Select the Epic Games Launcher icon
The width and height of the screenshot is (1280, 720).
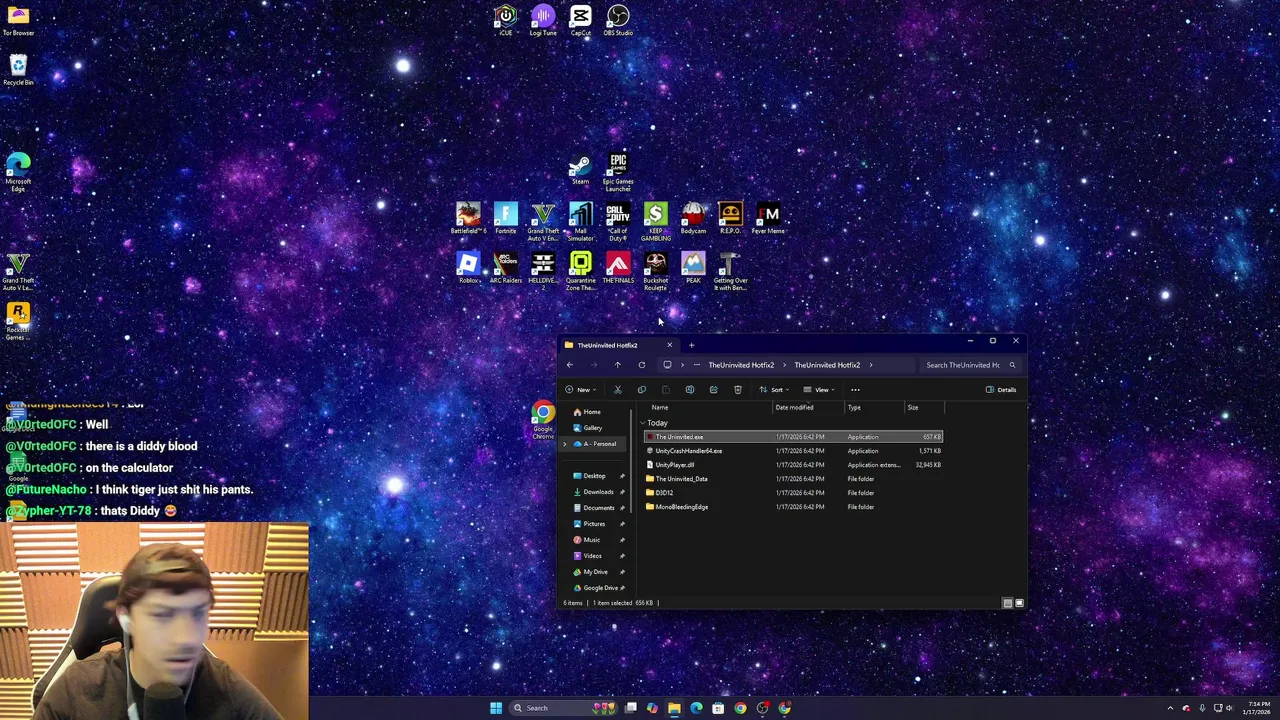618,172
